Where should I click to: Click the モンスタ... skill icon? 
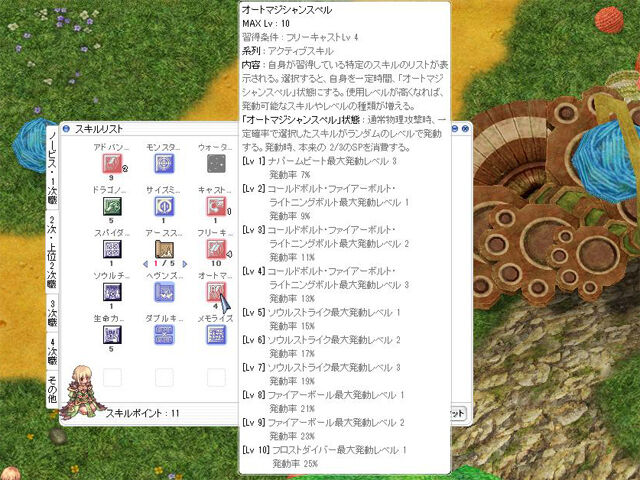[164, 164]
